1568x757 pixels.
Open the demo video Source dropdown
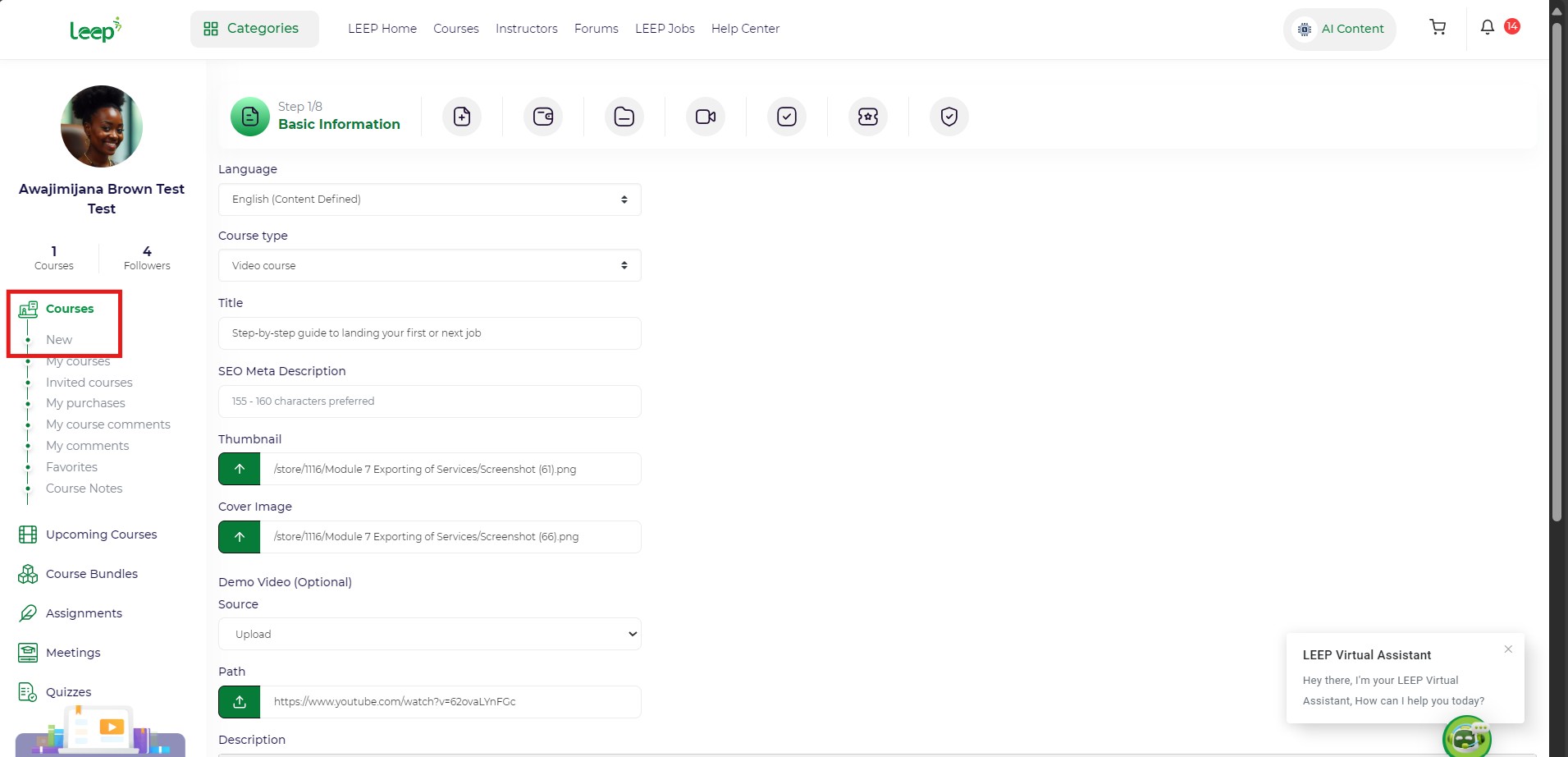429,635
